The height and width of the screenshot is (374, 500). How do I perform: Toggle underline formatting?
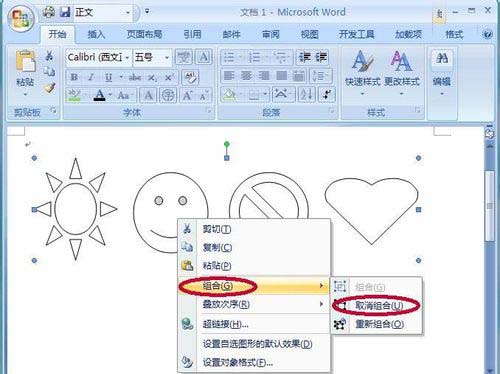coord(109,77)
